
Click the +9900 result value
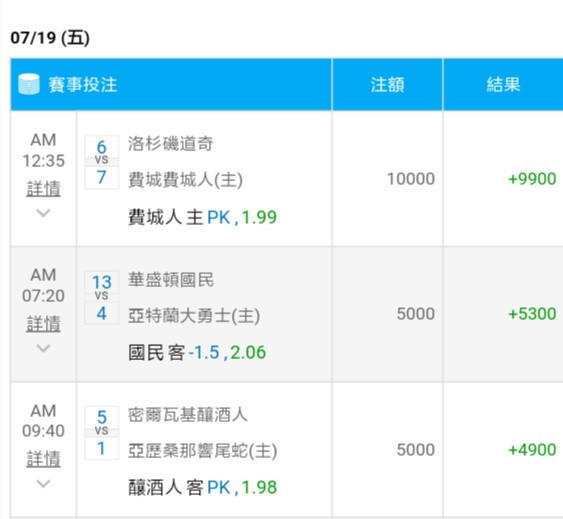click(532, 179)
